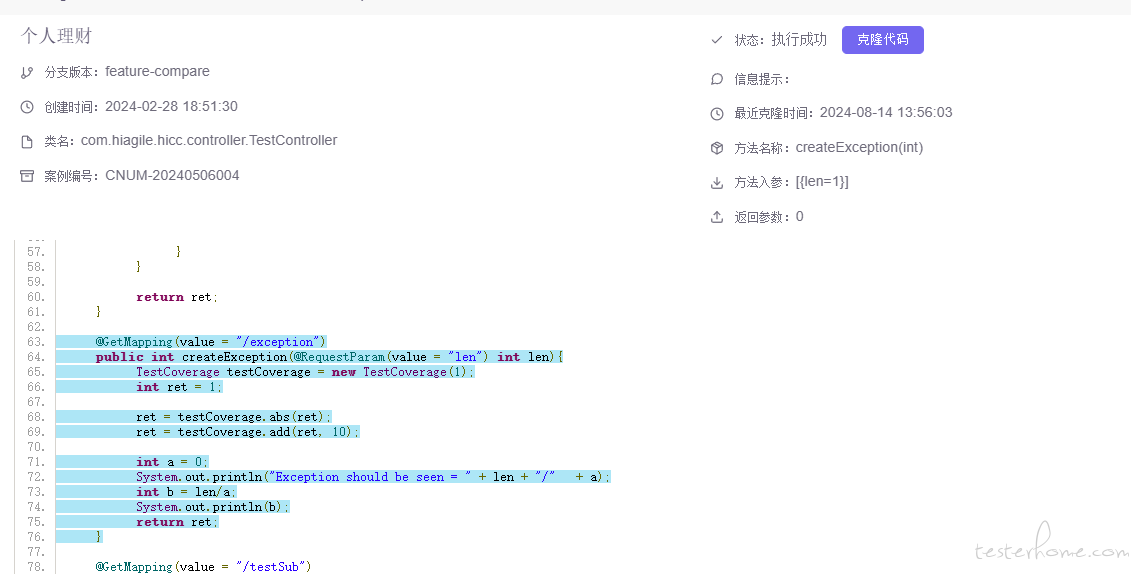
Task: Click the clock icon beside 创建时间
Action: pyautogui.click(x=27, y=107)
